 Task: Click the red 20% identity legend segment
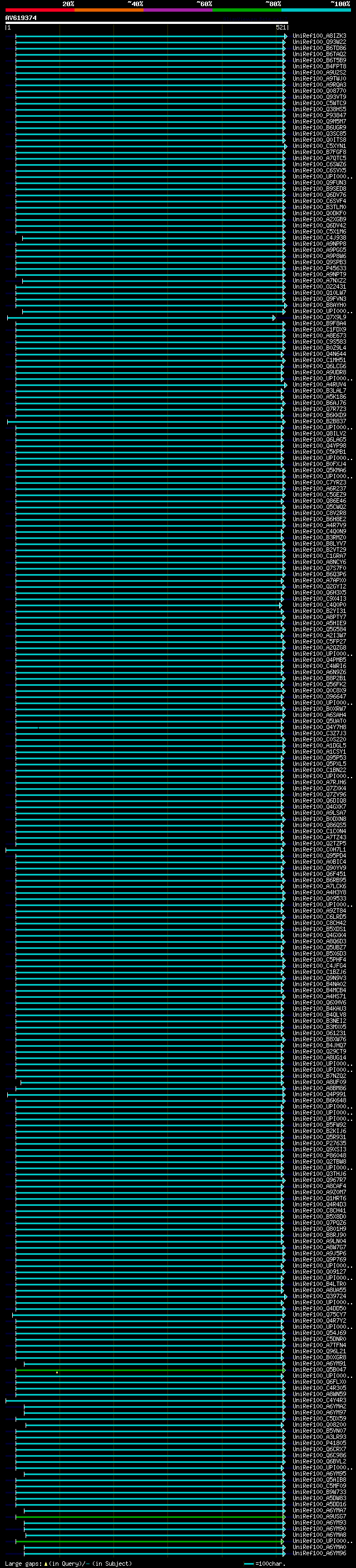(40, 10)
